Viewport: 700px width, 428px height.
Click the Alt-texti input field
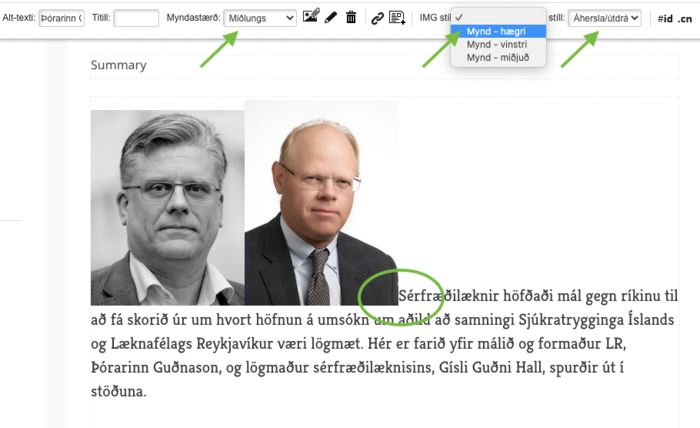pos(62,18)
